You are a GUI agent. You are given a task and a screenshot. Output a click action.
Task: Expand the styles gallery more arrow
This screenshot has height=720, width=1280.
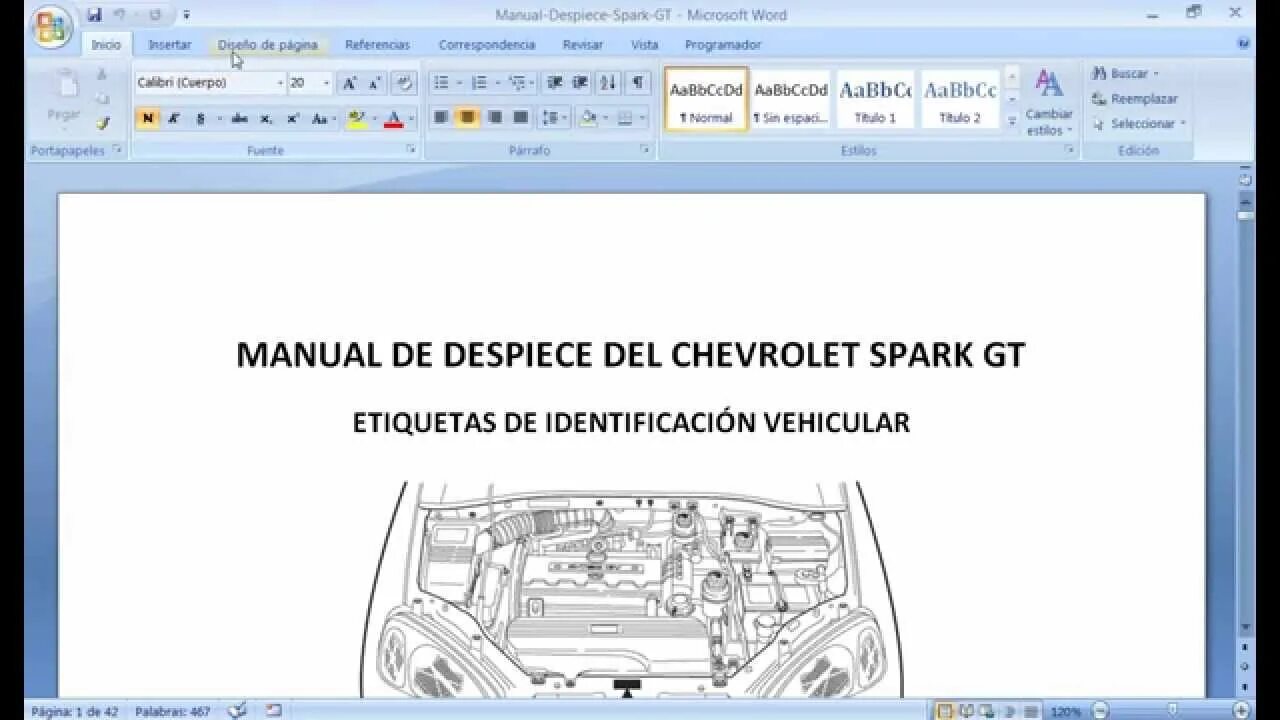click(x=1011, y=121)
